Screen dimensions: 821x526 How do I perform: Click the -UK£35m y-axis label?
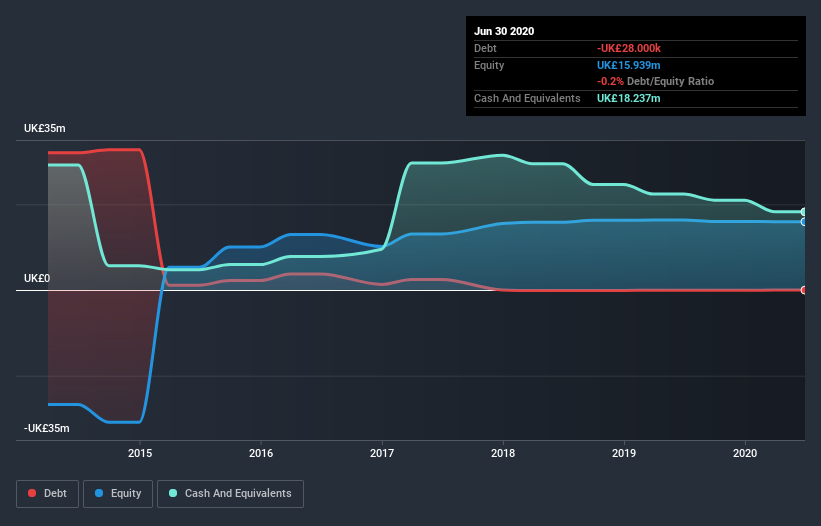point(47,428)
